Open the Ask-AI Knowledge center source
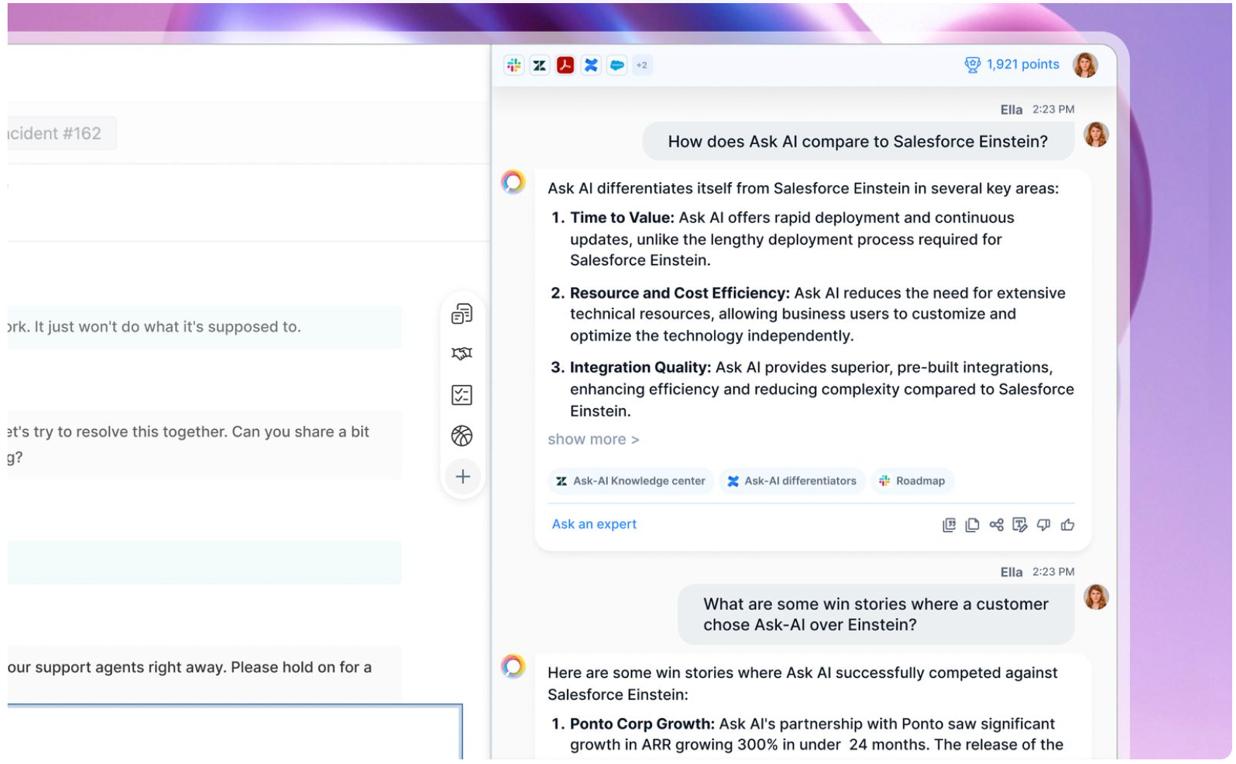Screen dimensions: 1236x764 [x=630, y=481]
